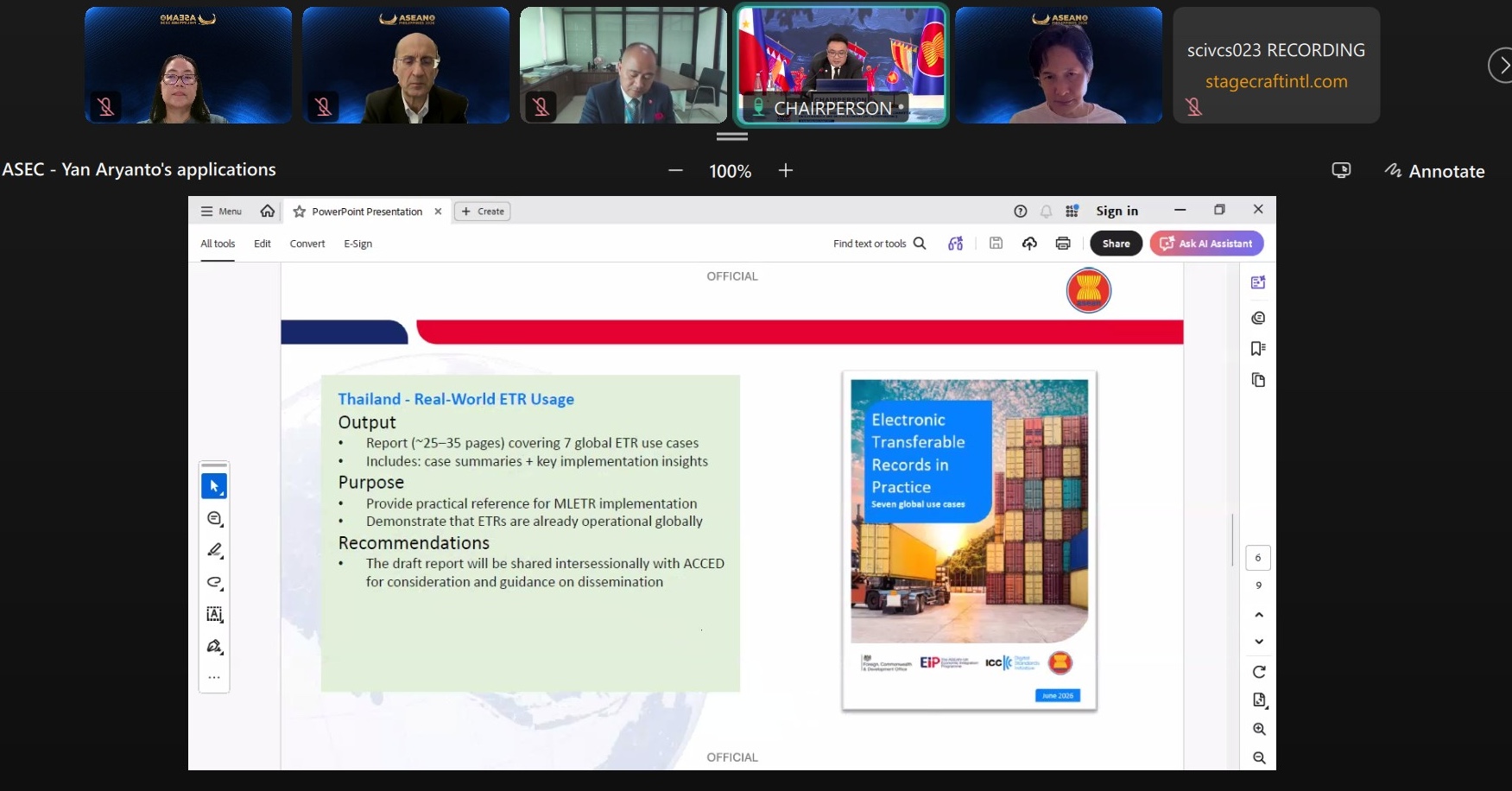Add a comment with comment tool
The image size is (1512, 791).
click(x=214, y=518)
